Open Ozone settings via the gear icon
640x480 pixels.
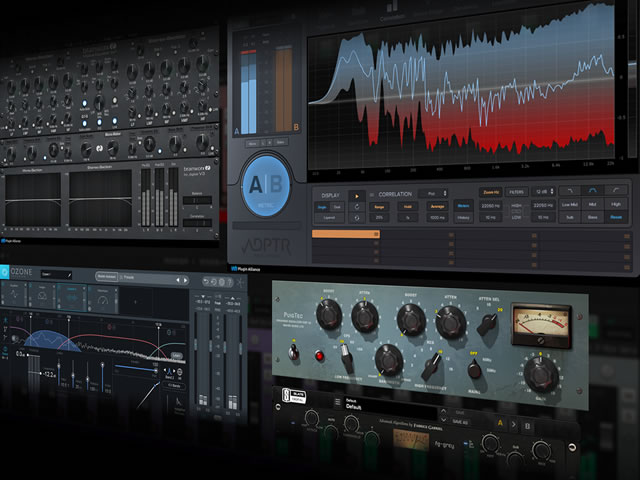[x=222, y=282]
